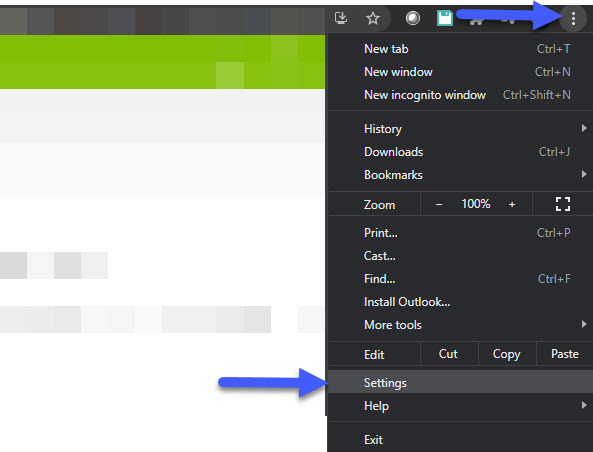Screen dimensions: 593x452
Task: Increase zoom with the plus button
Action: tap(512, 204)
